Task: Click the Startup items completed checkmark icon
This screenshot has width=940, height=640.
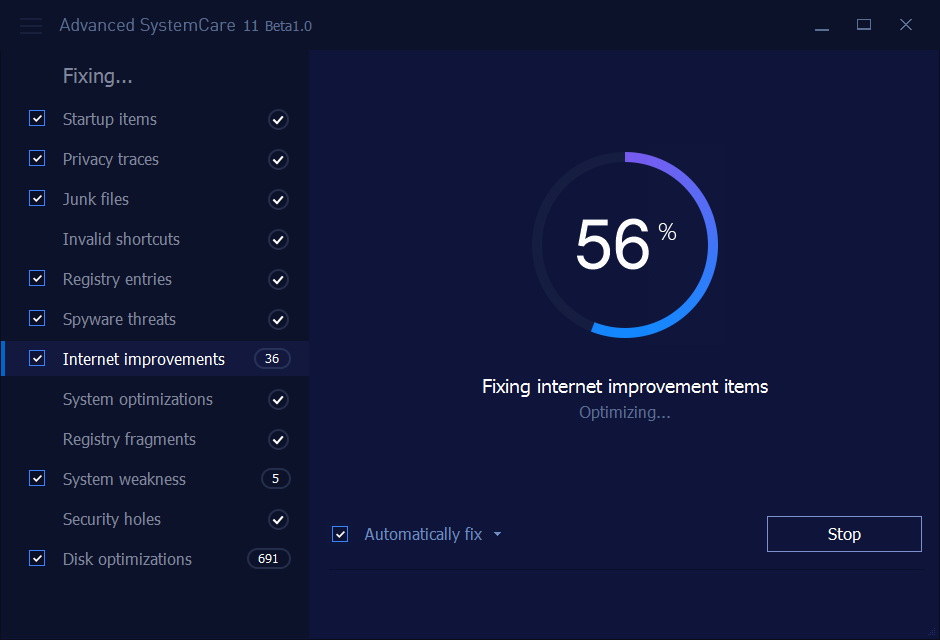Action: tap(278, 120)
